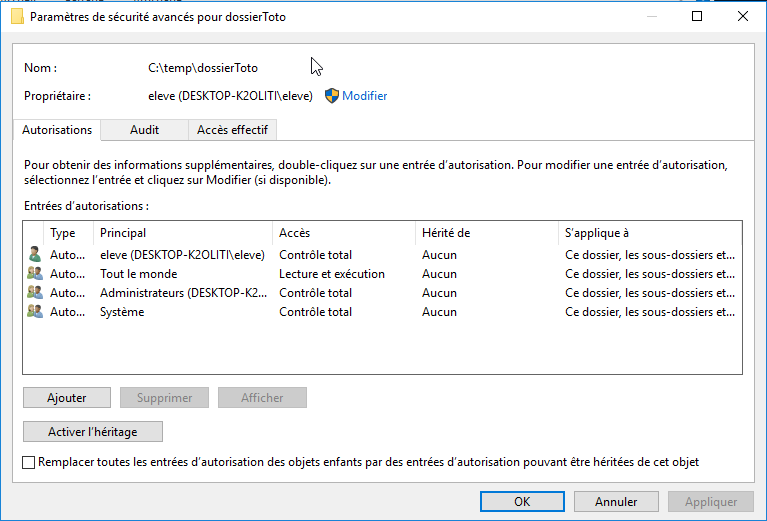Screen dimensions: 767x521
Task: Select the Système principal
Action: click(x=122, y=312)
